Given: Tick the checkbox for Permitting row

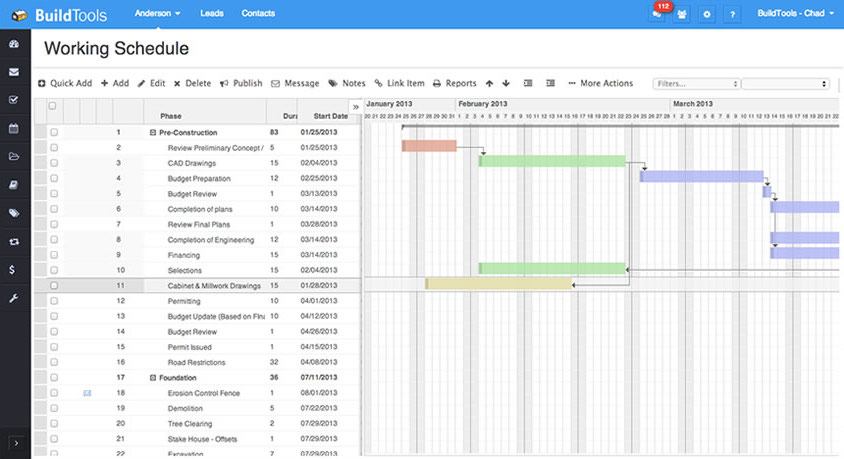Looking at the screenshot, I should point(54,301).
